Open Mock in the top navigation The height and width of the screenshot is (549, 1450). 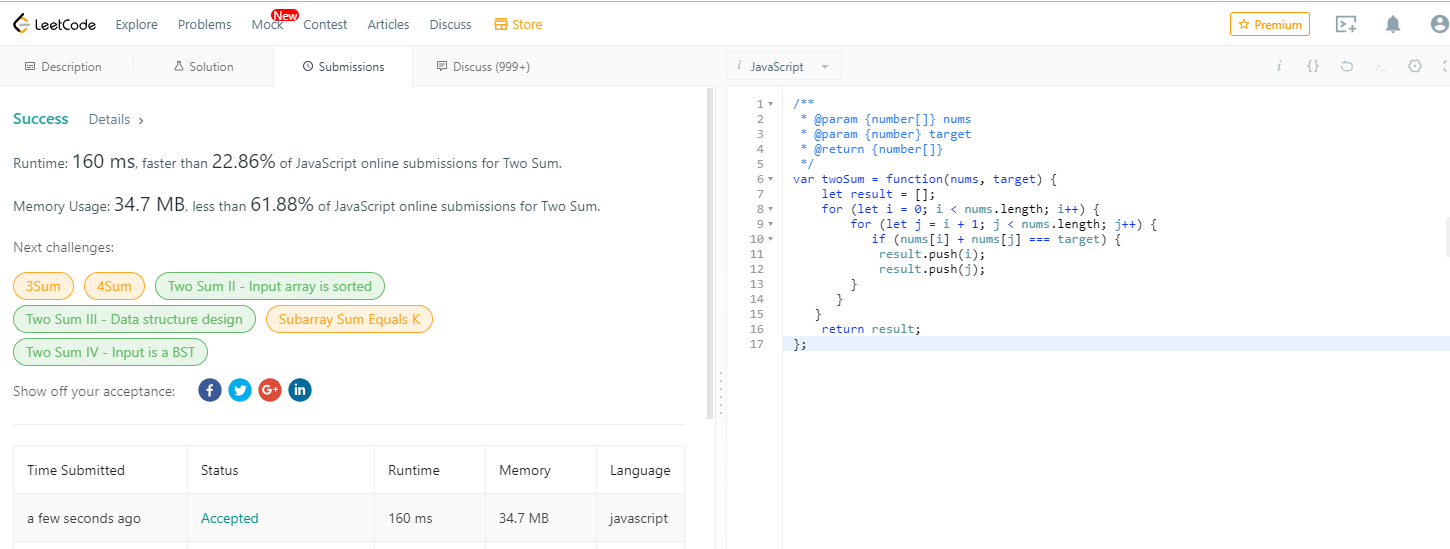[x=267, y=24]
